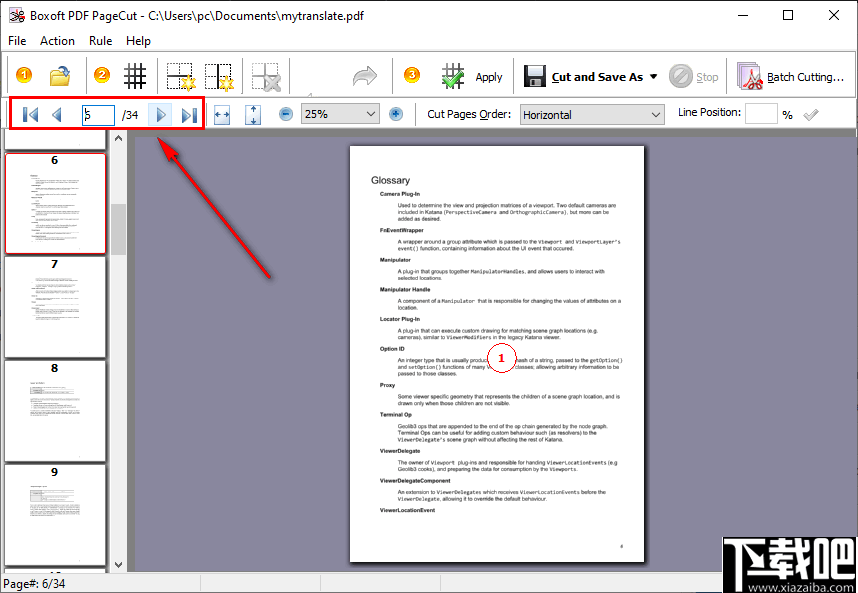Image resolution: width=858 pixels, height=593 pixels.
Task: Zoom in using the plus button
Action: click(x=396, y=113)
